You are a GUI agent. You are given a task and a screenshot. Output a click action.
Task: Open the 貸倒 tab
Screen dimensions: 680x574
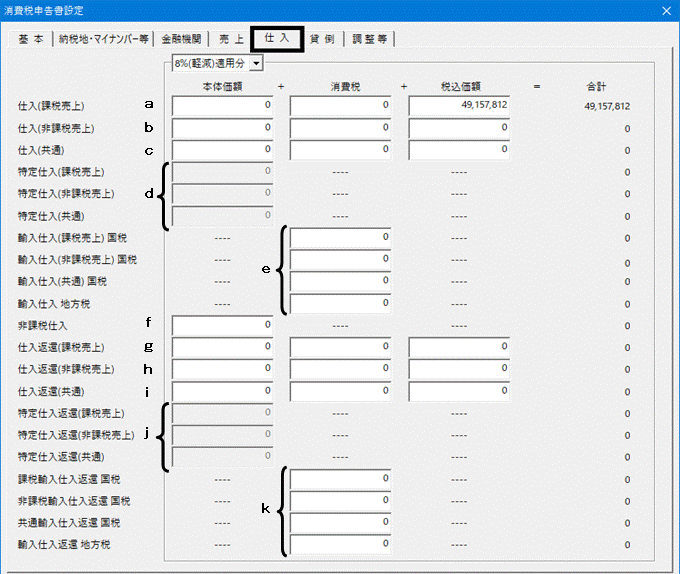pos(322,39)
